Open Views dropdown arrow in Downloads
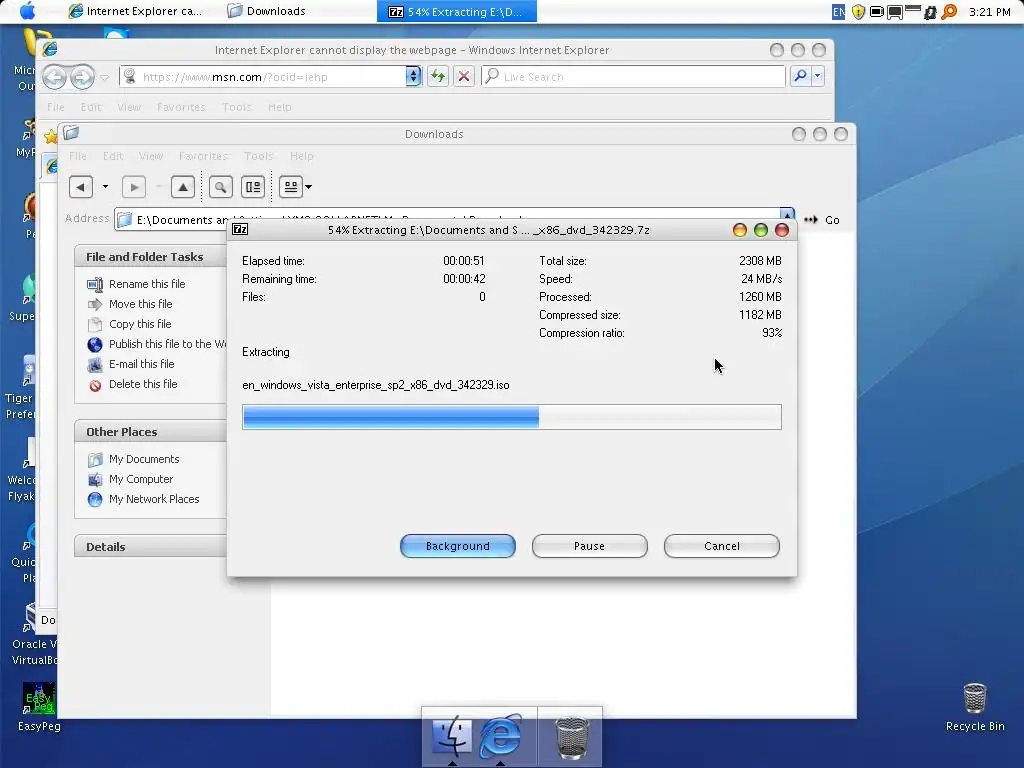The width and height of the screenshot is (1024, 768). coord(309,187)
